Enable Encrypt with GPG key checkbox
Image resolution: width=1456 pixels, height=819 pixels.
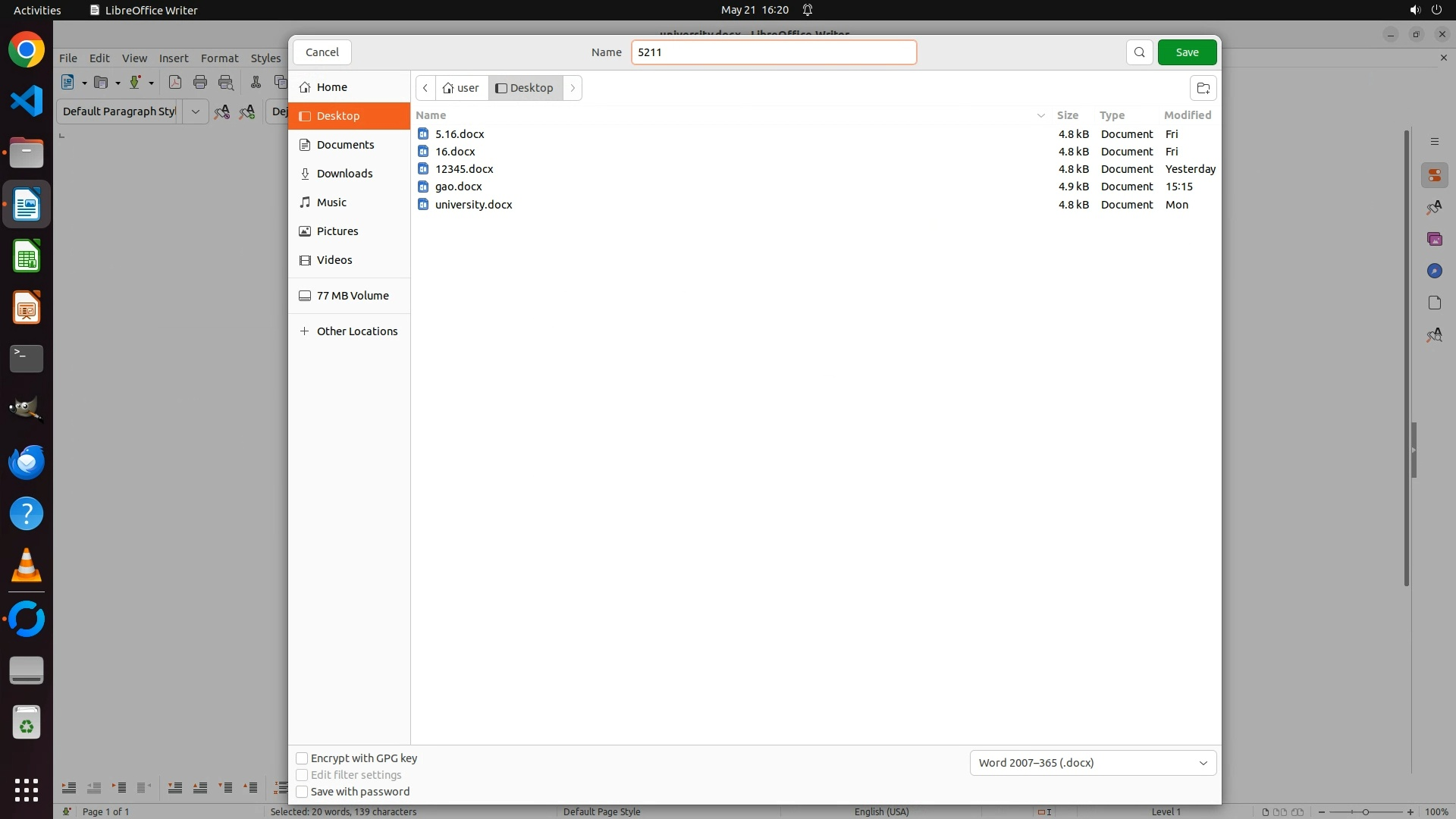pos(302,758)
